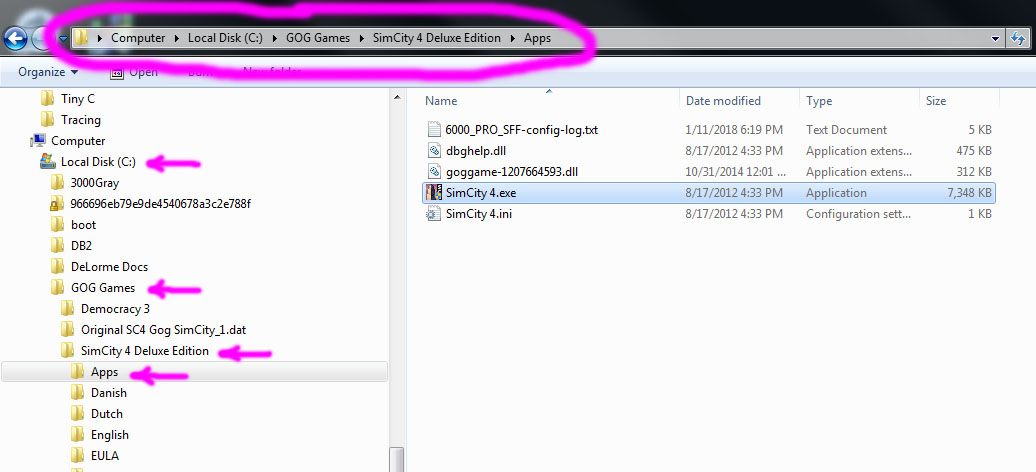The image size is (1036, 472).
Task: Click the Tracing folder icon
Action: pos(48,120)
